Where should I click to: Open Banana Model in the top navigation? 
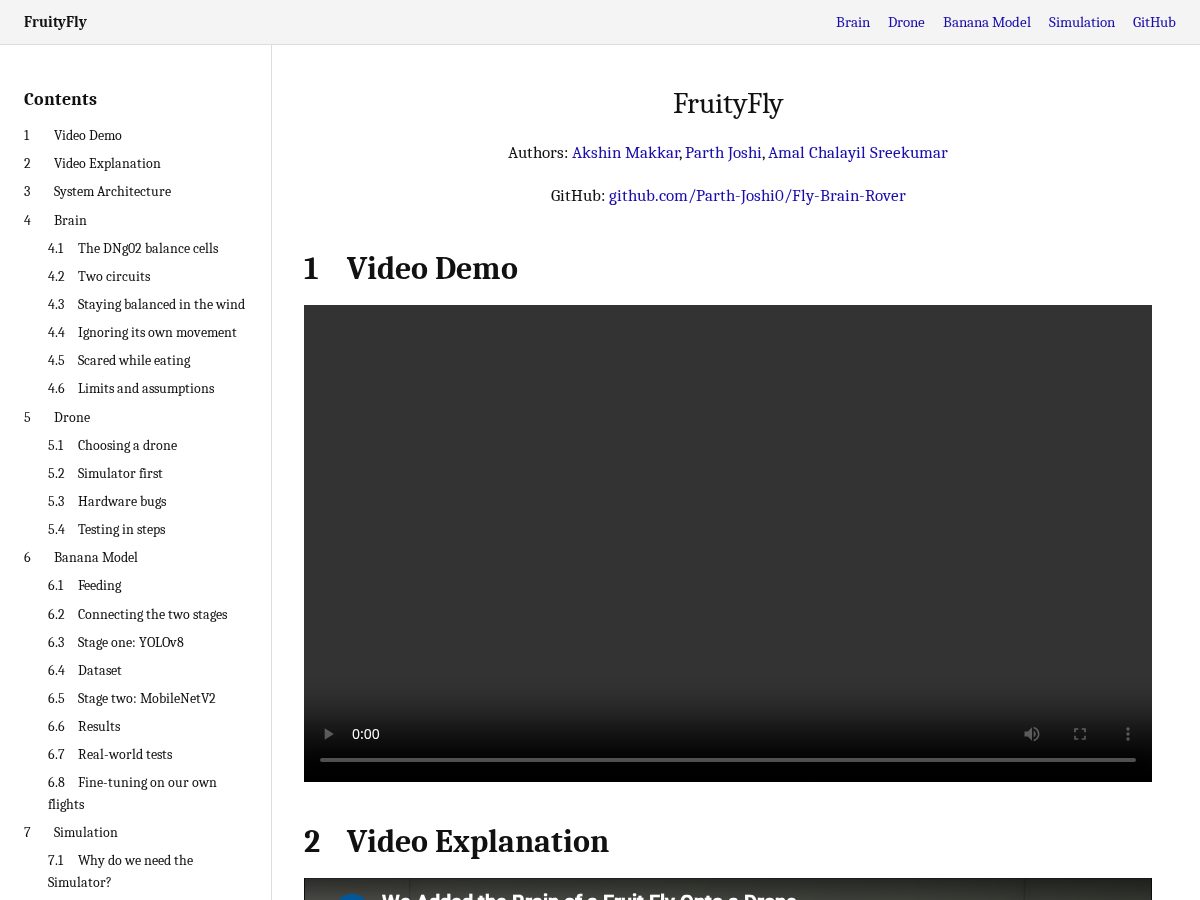[987, 22]
